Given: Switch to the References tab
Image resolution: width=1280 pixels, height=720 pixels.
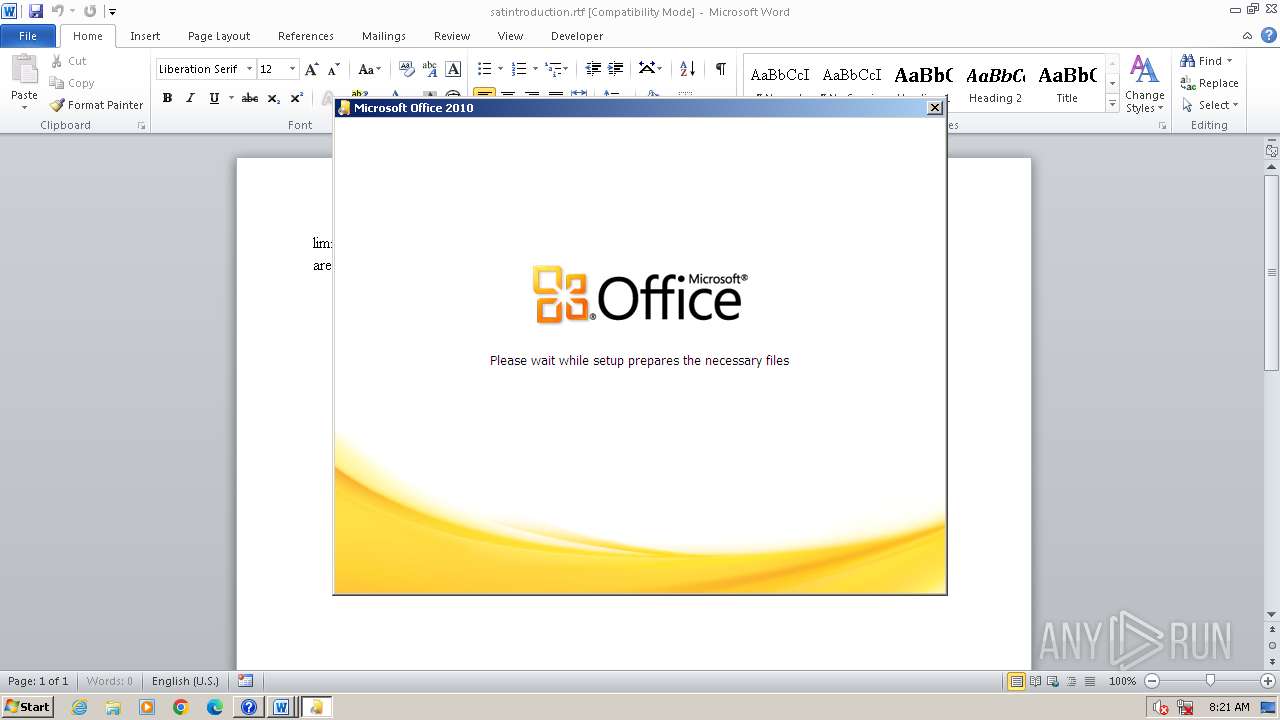Looking at the screenshot, I should coord(306,36).
